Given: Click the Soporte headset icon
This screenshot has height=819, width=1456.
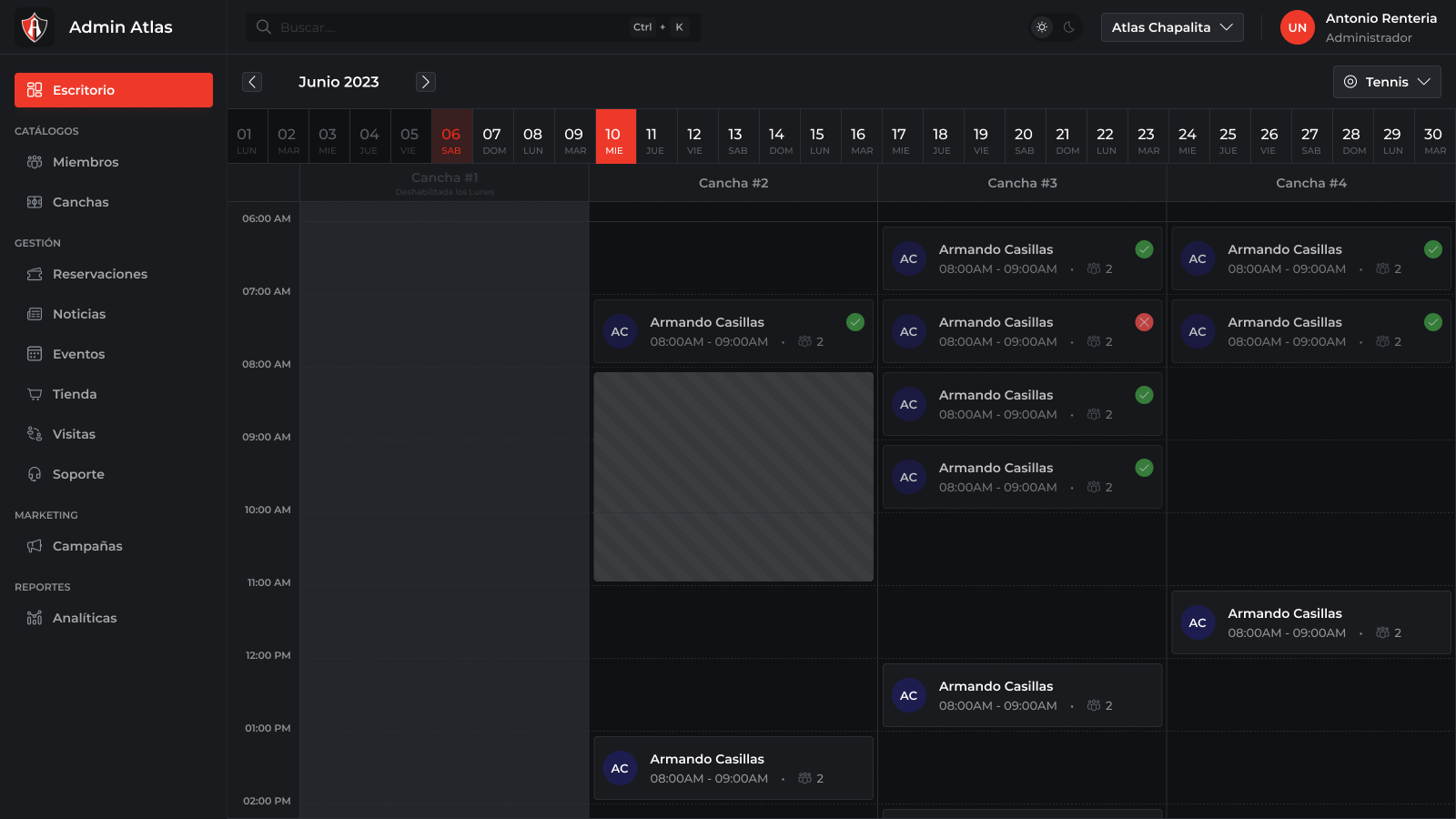Looking at the screenshot, I should click(x=35, y=474).
